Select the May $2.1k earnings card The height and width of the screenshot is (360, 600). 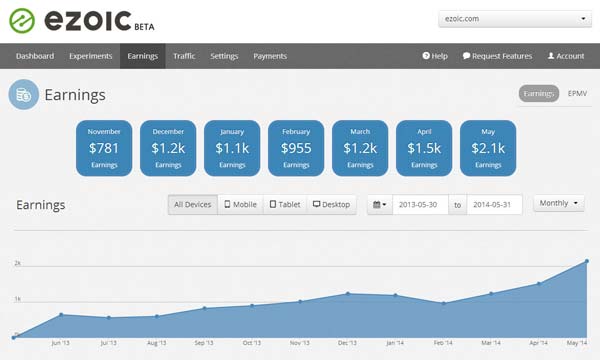click(488, 148)
